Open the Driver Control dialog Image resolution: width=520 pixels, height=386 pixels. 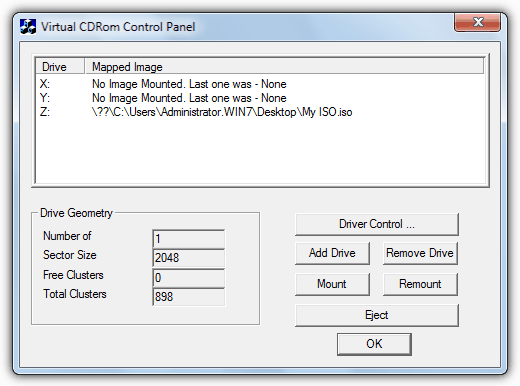(377, 224)
